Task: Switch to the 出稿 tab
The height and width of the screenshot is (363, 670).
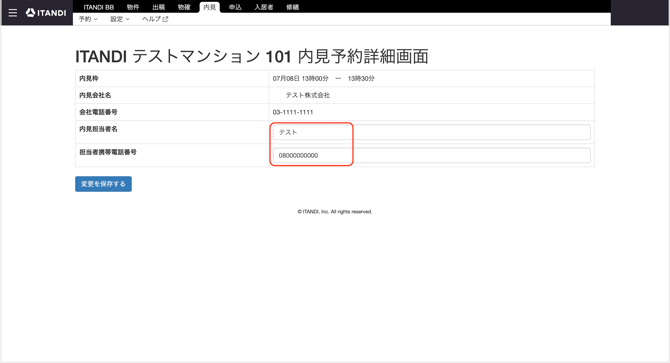Action: [159, 7]
